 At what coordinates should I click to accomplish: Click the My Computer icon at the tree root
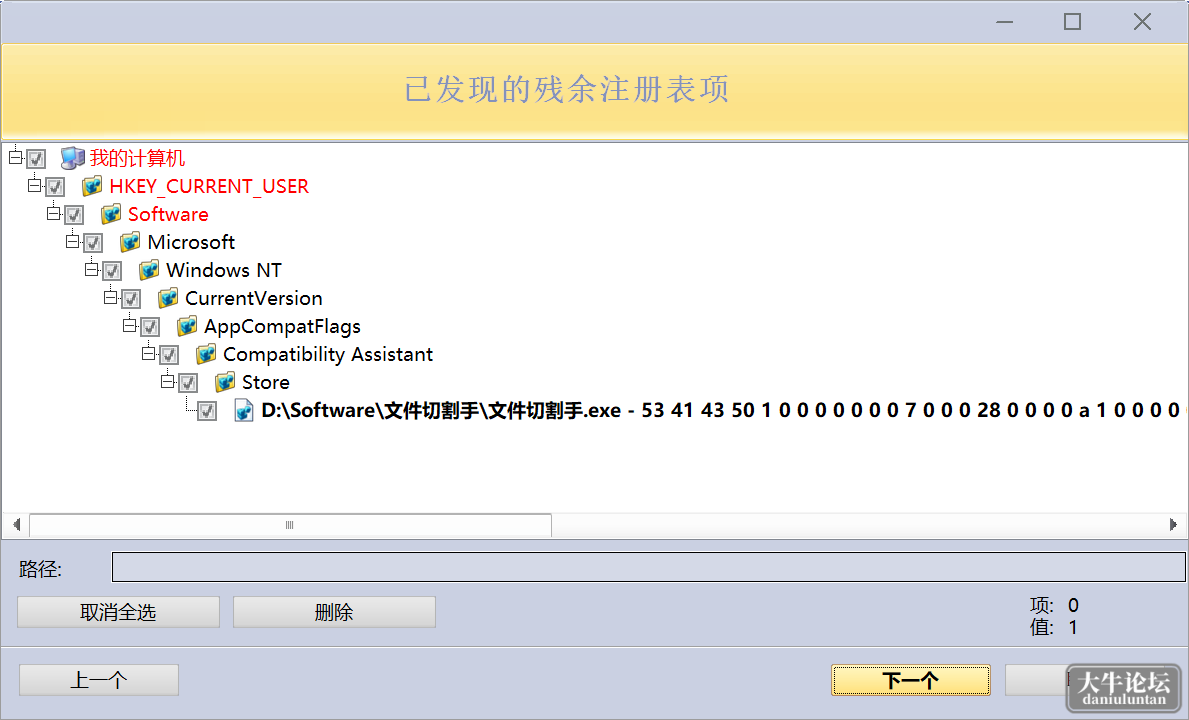tap(73, 158)
